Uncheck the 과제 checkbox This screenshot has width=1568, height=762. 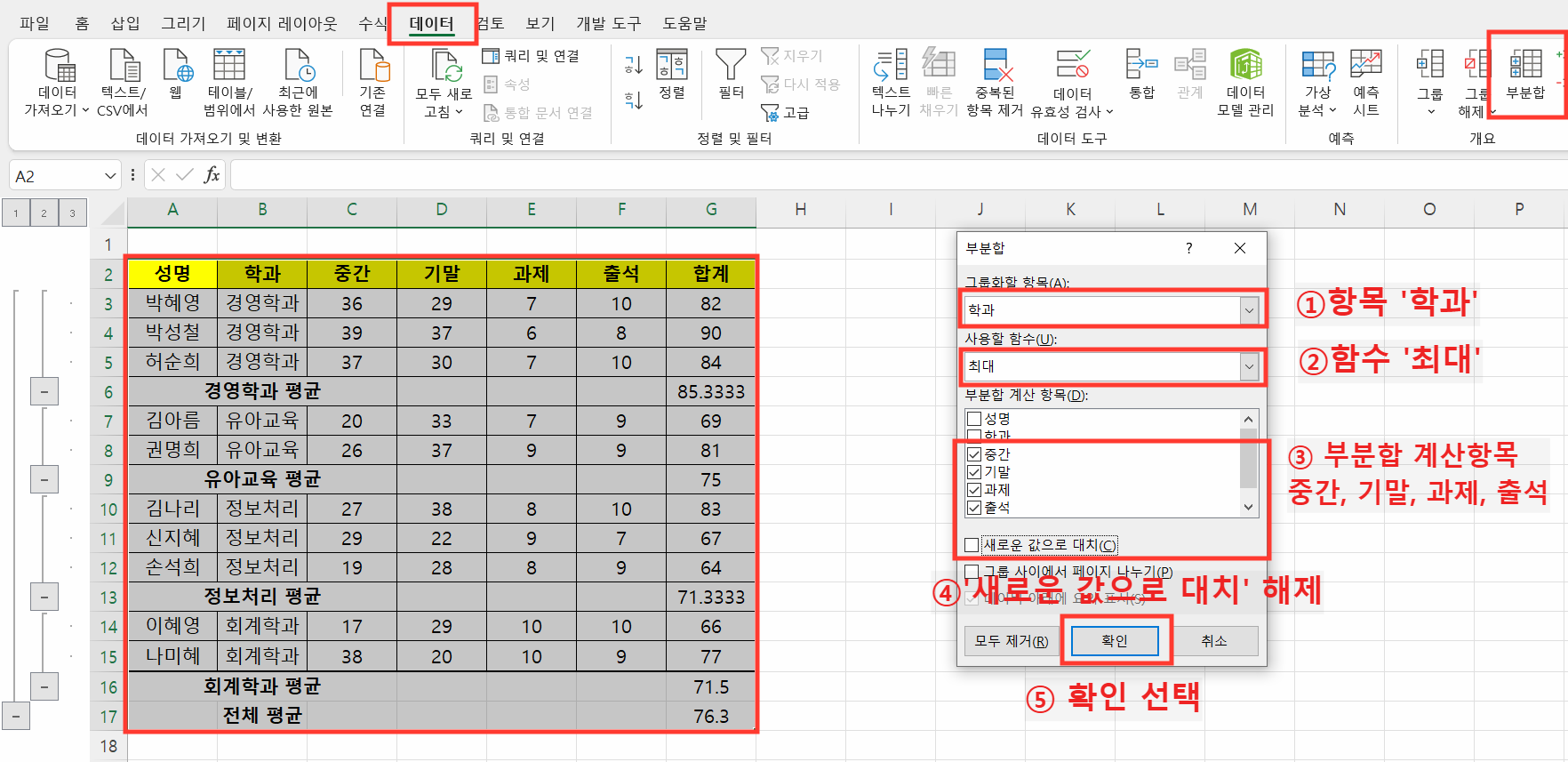click(974, 490)
